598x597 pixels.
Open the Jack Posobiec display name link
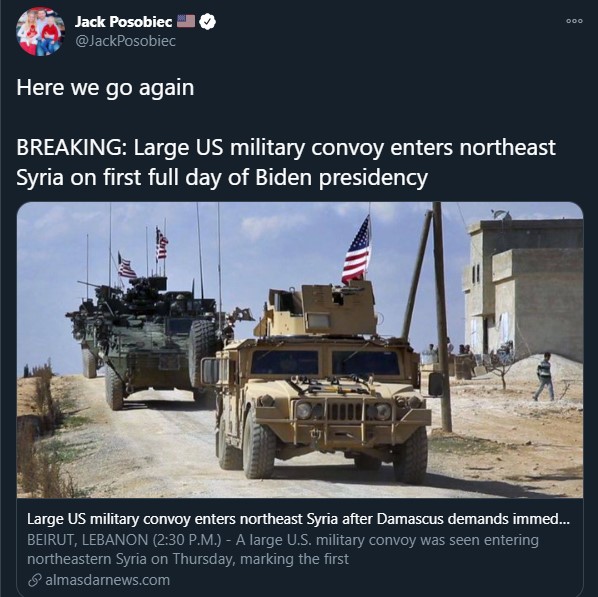[x=123, y=22]
